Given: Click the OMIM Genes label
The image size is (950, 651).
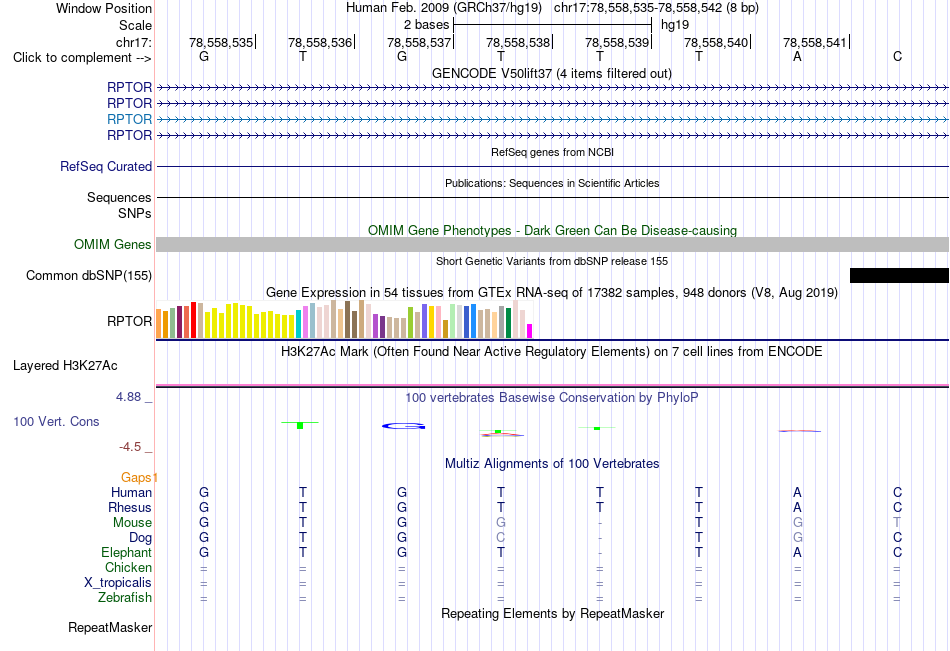Looking at the screenshot, I should (x=112, y=244).
